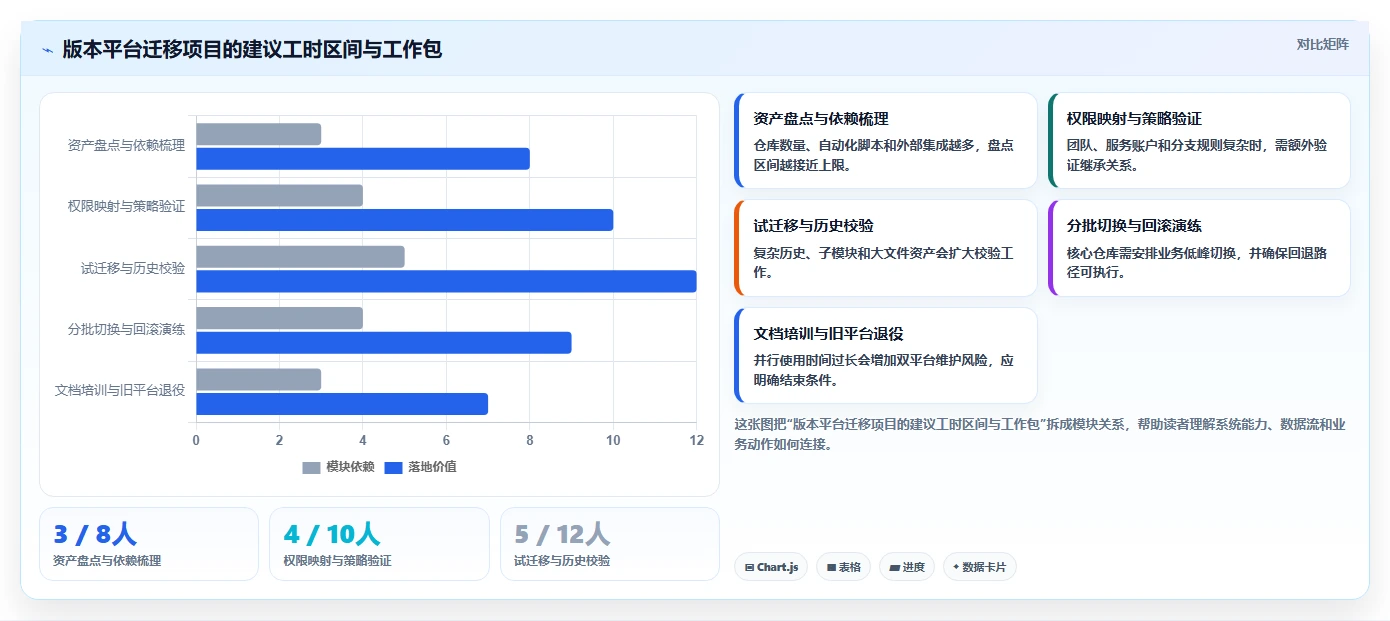Click the blue bar for 资产盘点与依赖梳理
The image size is (1390, 621).
click(x=363, y=159)
